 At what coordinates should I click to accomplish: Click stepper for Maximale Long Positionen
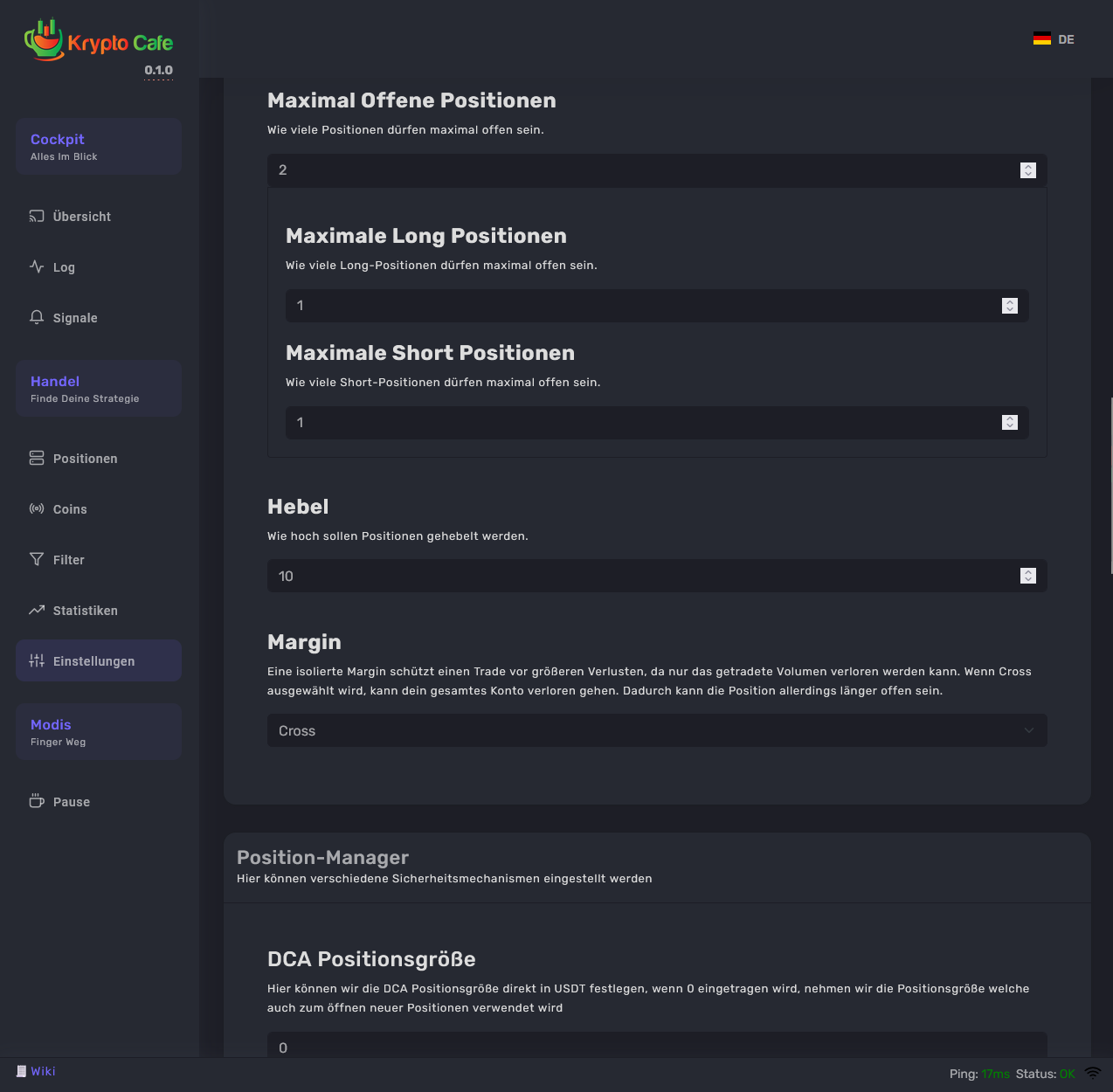pos(1009,306)
